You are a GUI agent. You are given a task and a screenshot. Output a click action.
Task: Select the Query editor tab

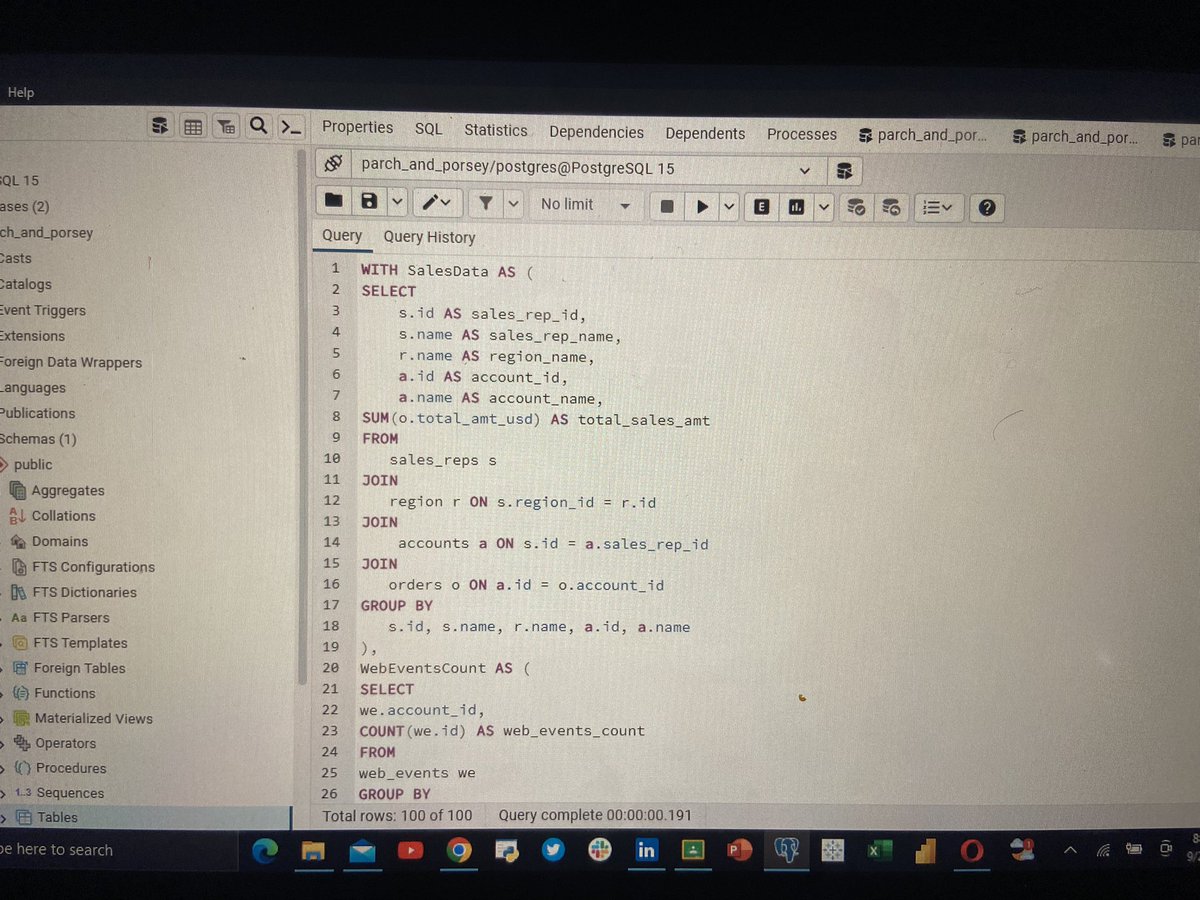(x=342, y=235)
